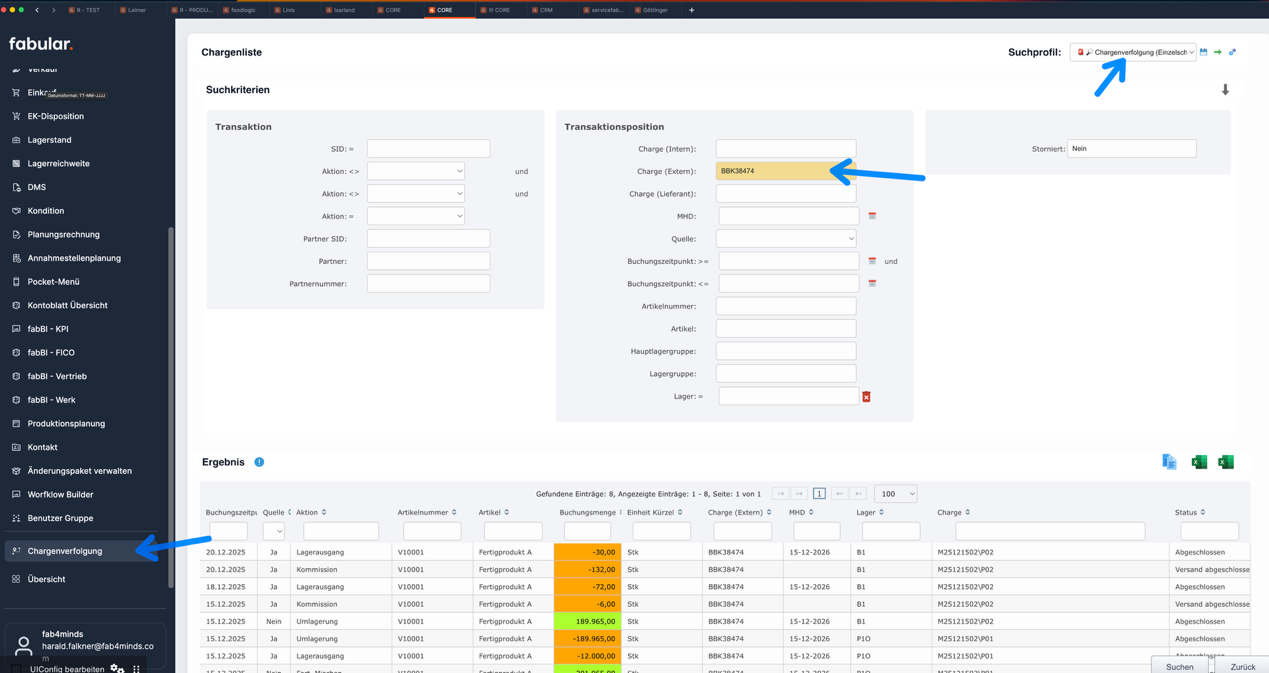
Task: Click the green arrow icon beside Suchprofil
Action: [1218, 52]
